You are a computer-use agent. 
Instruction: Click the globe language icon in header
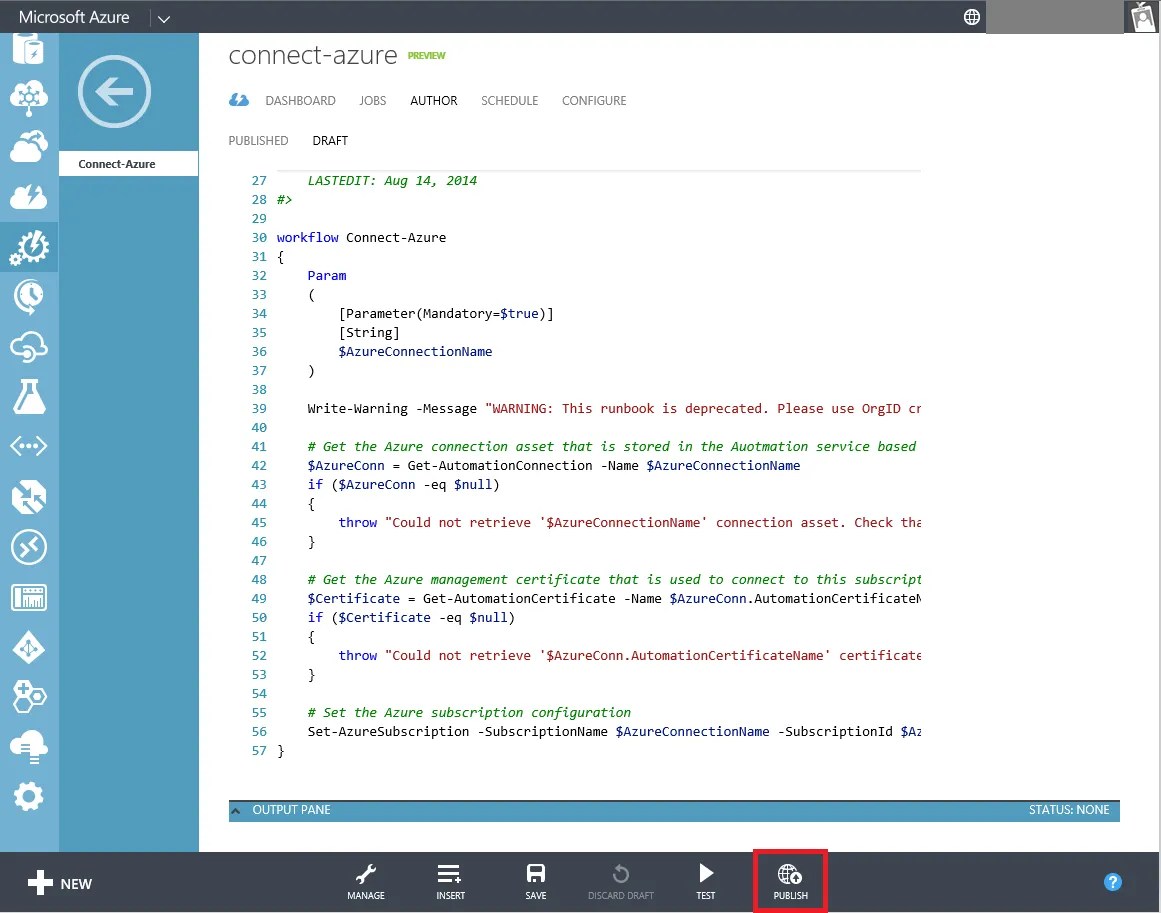pos(971,16)
